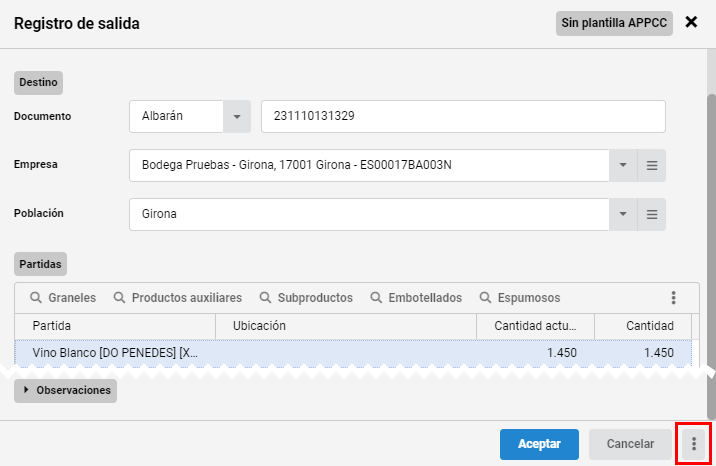Expand the Población dropdown arrow
The width and height of the screenshot is (716, 466).
click(623, 214)
